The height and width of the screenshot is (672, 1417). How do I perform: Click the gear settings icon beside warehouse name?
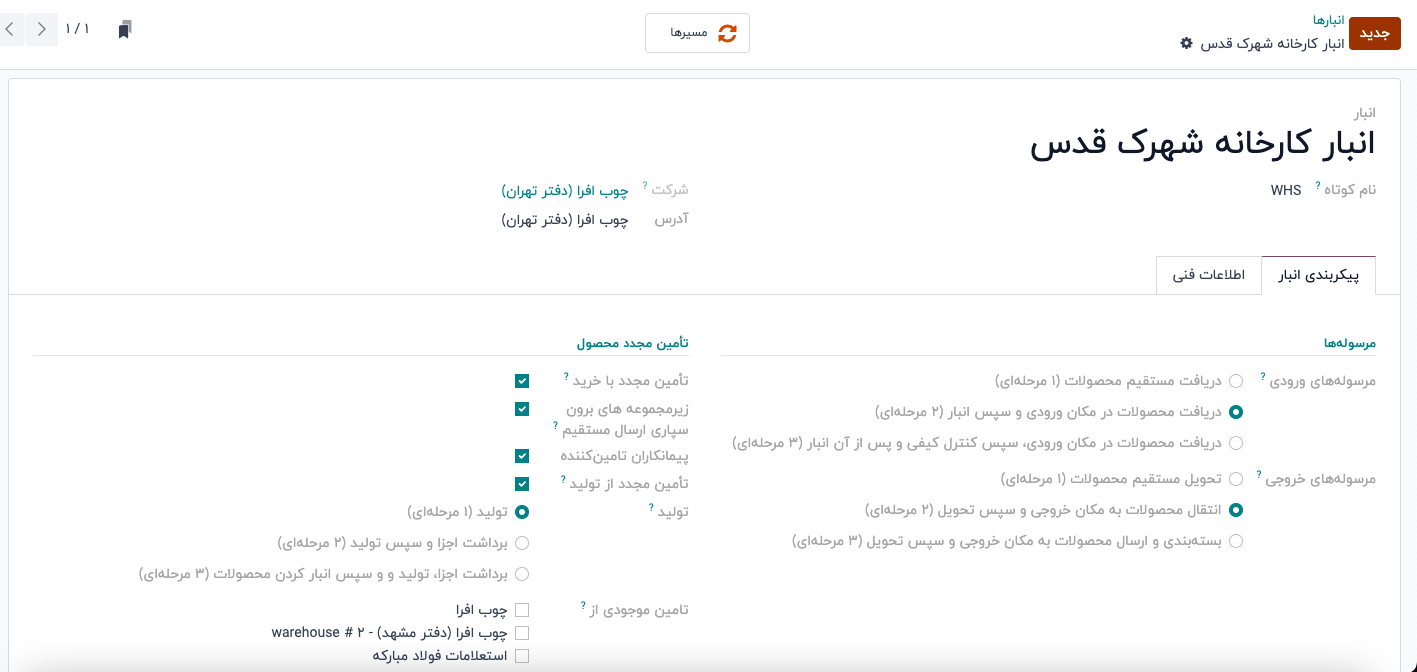pos(1186,44)
